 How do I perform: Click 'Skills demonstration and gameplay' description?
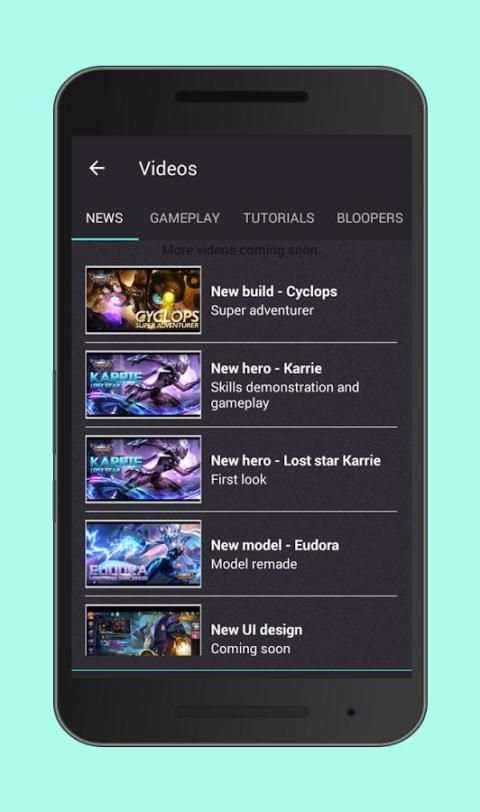[x=285, y=395]
